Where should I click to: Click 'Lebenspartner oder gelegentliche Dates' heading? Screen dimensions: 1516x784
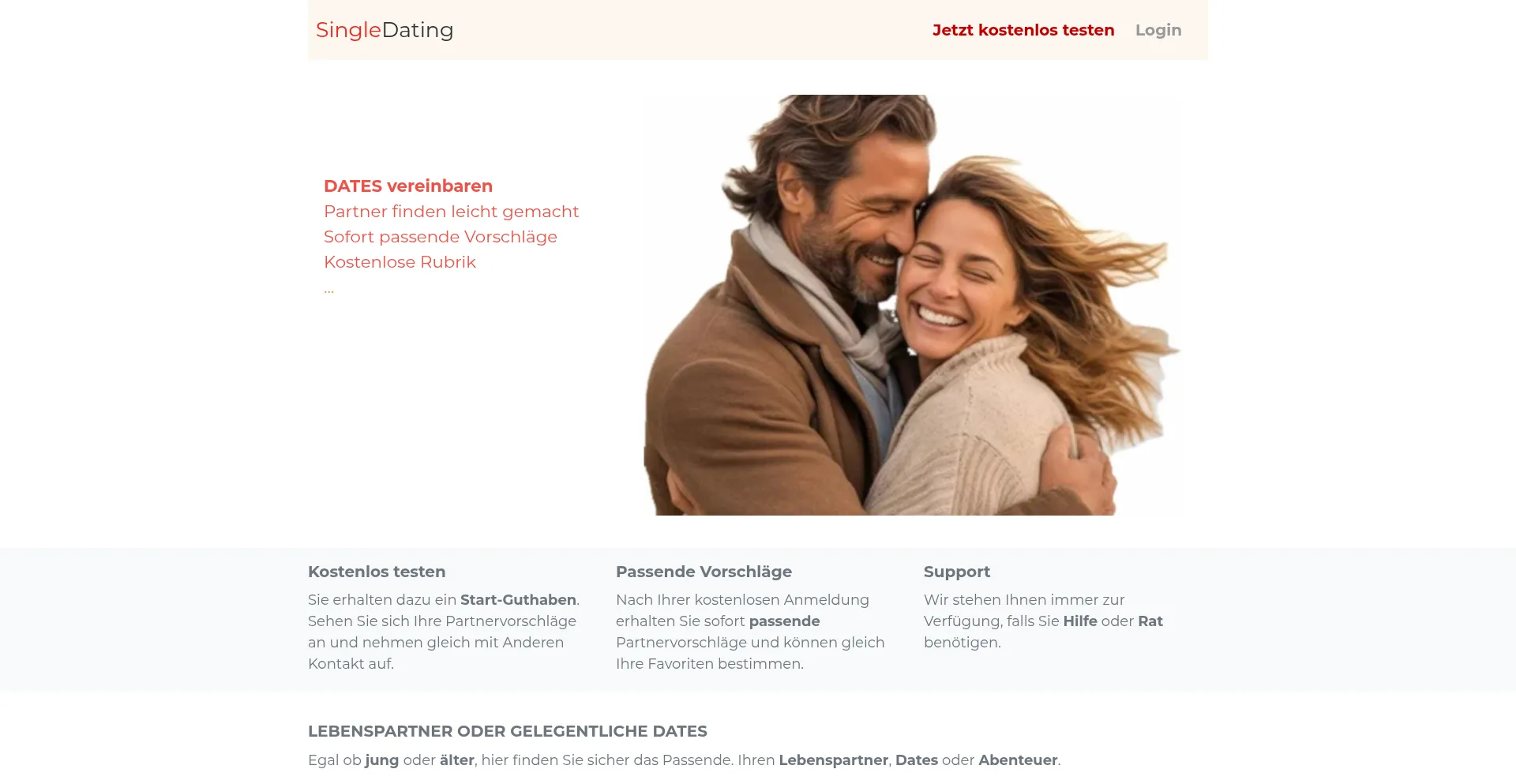click(x=508, y=731)
